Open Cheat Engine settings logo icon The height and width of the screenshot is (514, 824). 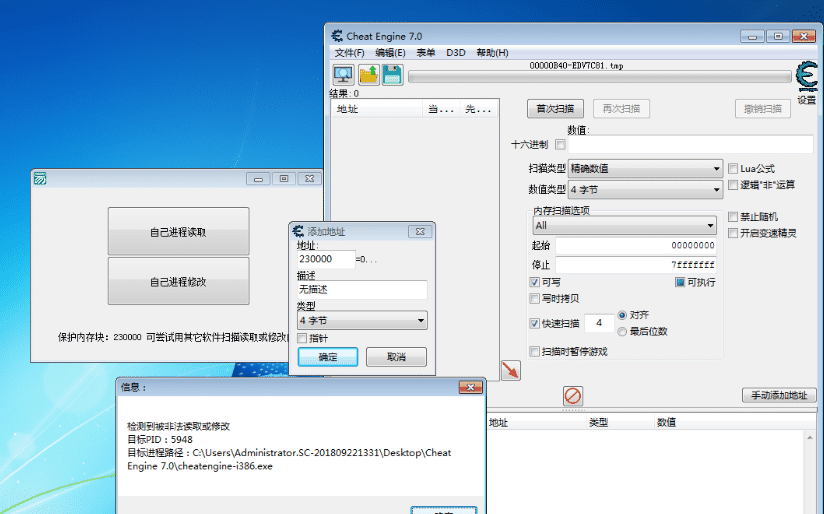[807, 77]
